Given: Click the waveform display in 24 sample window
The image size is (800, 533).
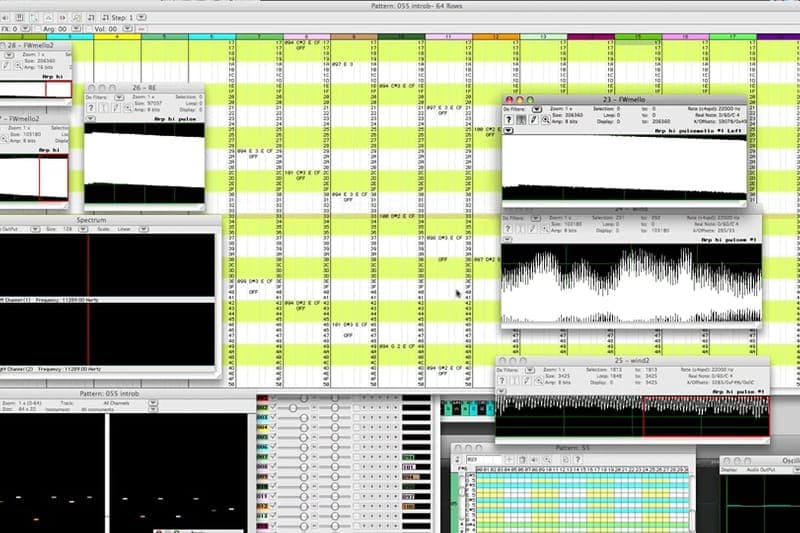Looking at the screenshot, I should [632, 284].
